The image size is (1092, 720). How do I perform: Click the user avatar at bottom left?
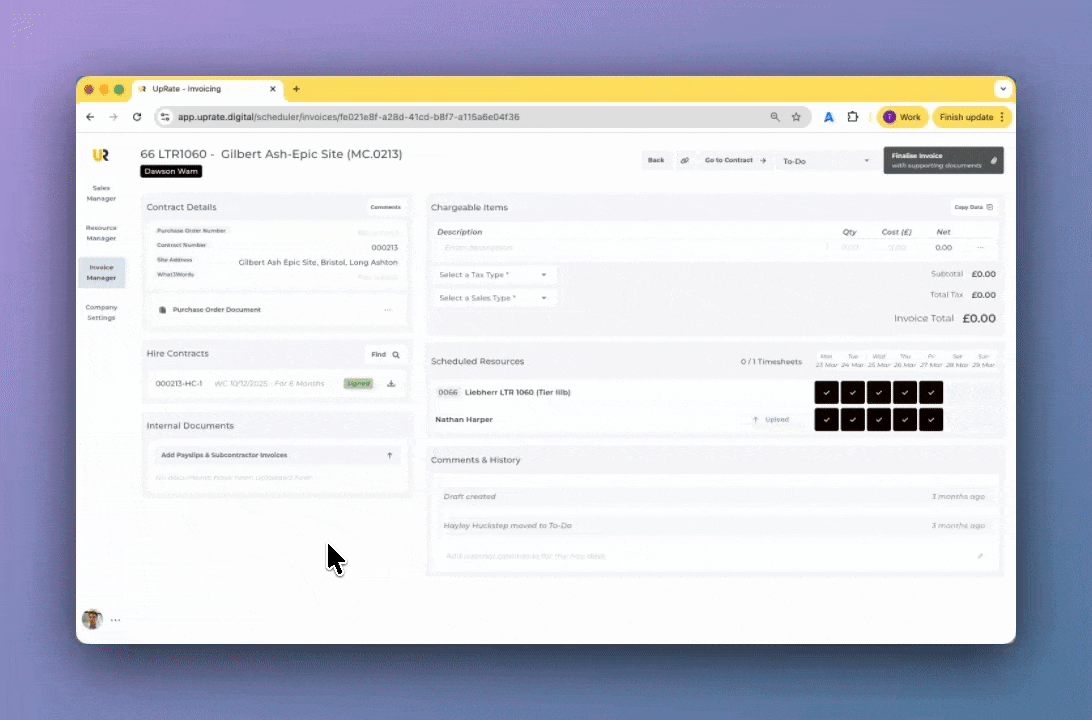(92, 619)
